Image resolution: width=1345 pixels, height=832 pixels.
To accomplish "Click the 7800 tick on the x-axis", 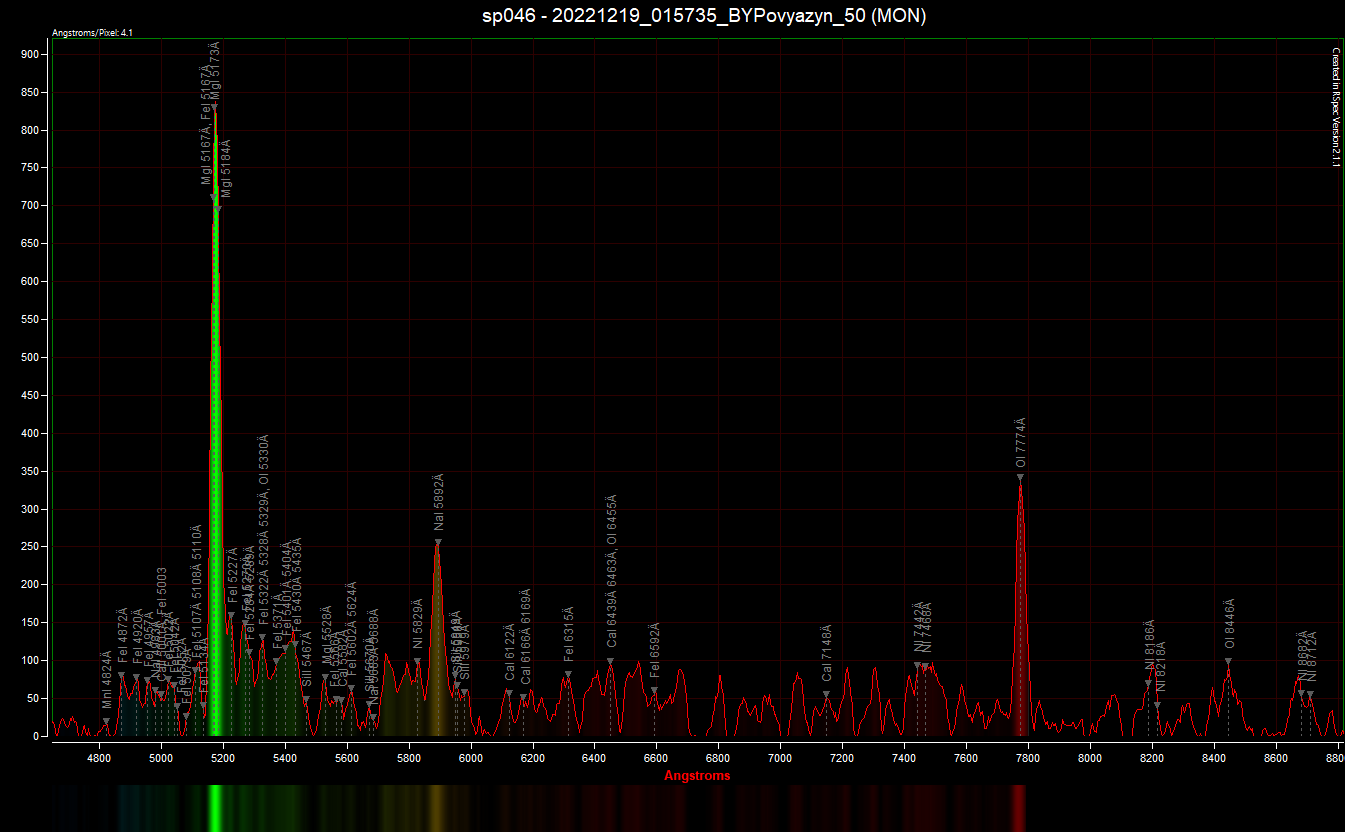I will 1028,758.
